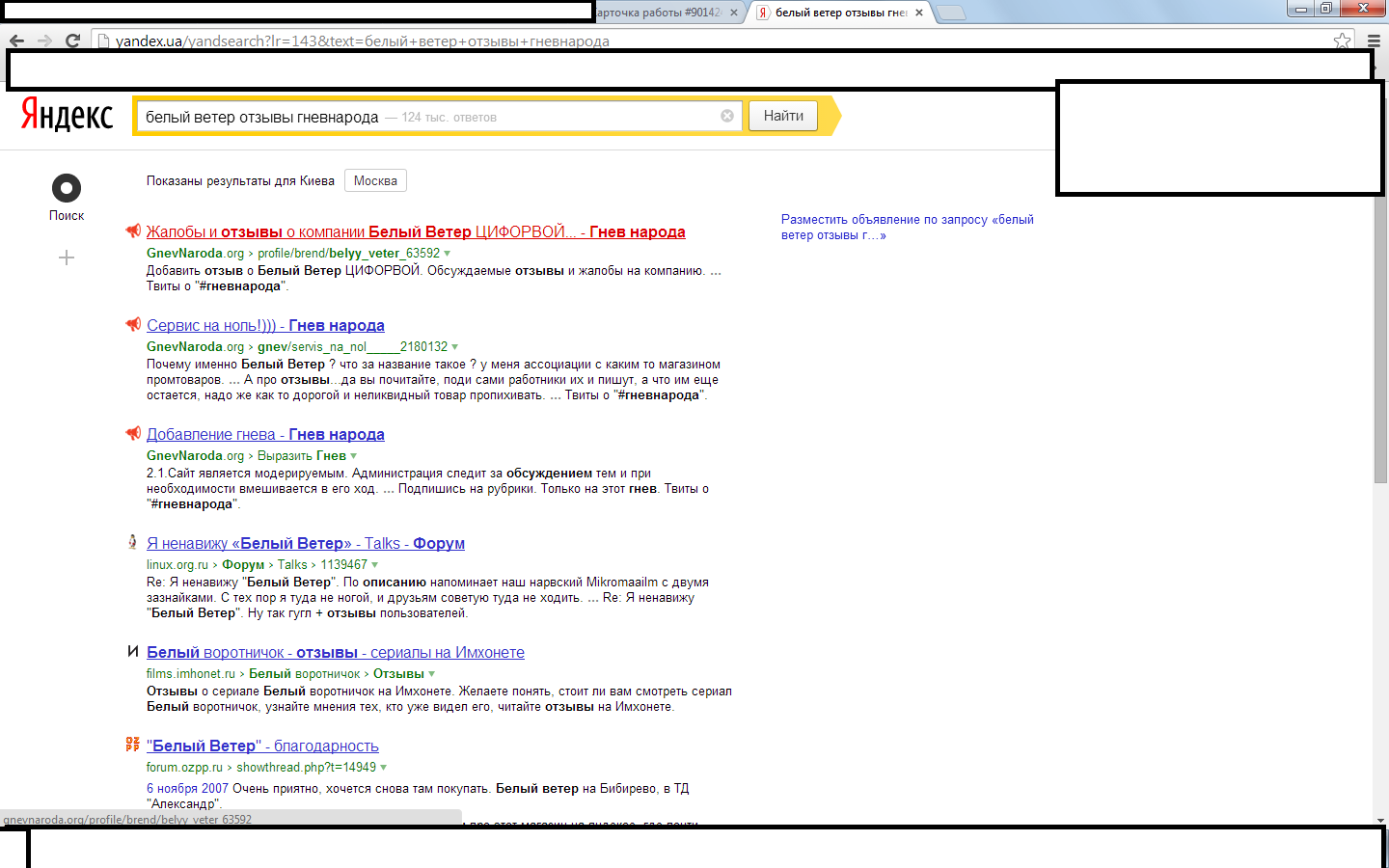1389x868 pixels.
Task: Click the browser forward arrow
Action: pyautogui.click(x=44, y=41)
